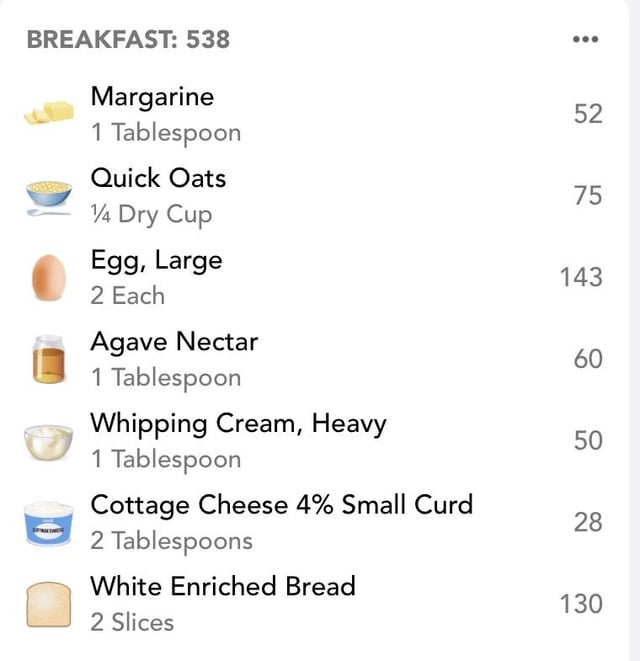Tap the cottage cheese tub icon
Screen dimensions: 640x661
(x=49, y=523)
